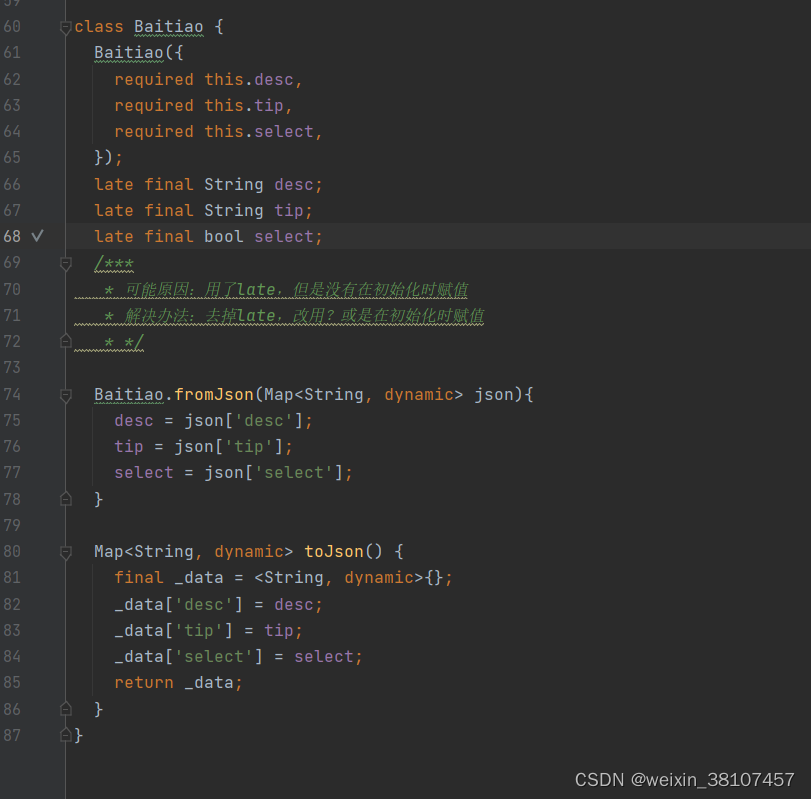
Task: Click the 'required' keyword on line 62
Action: tap(154, 80)
